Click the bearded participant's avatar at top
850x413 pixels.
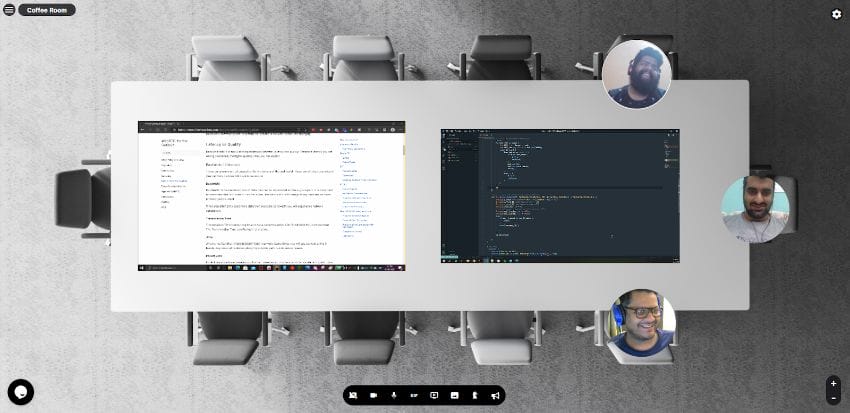[636, 74]
